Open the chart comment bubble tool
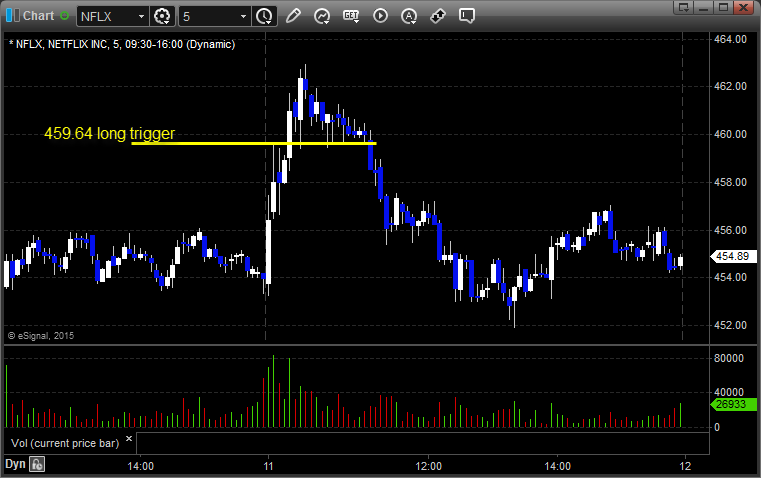Screen dimensions: 761x478 (467, 16)
